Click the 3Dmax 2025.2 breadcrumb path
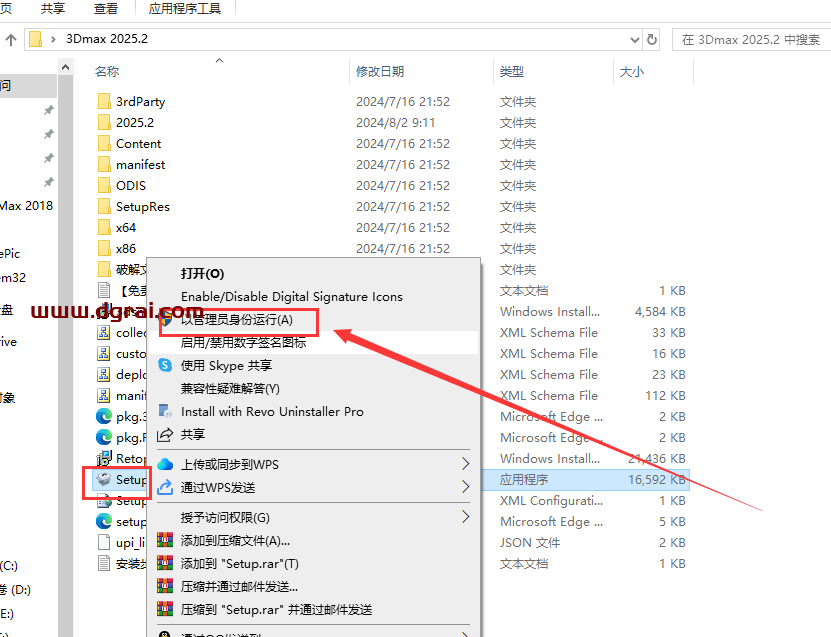 coord(107,39)
